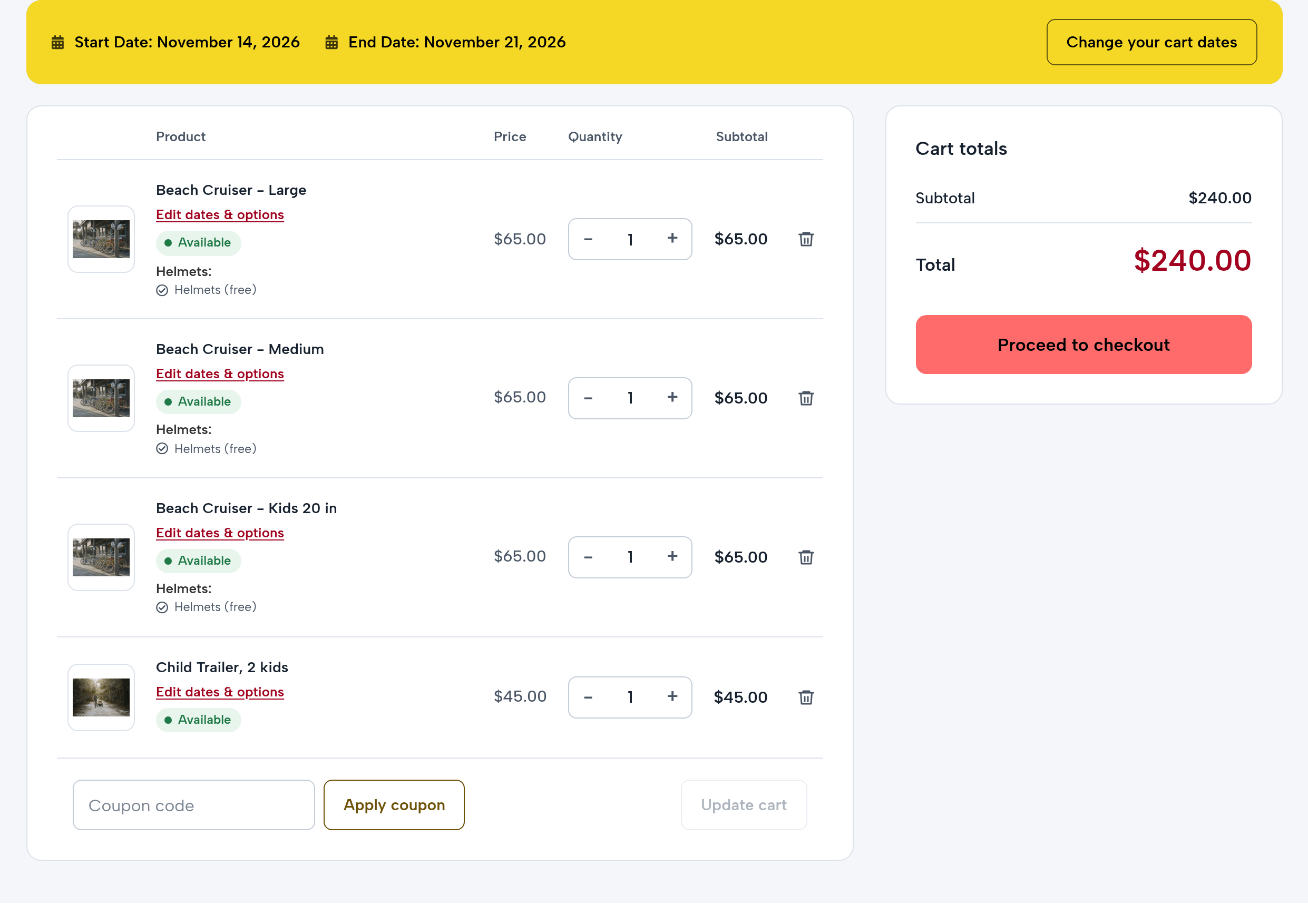Screen dimensions: 1308x924
Task: Select the quantity value for Child Trailer, 2 kids
Action: coord(630,697)
